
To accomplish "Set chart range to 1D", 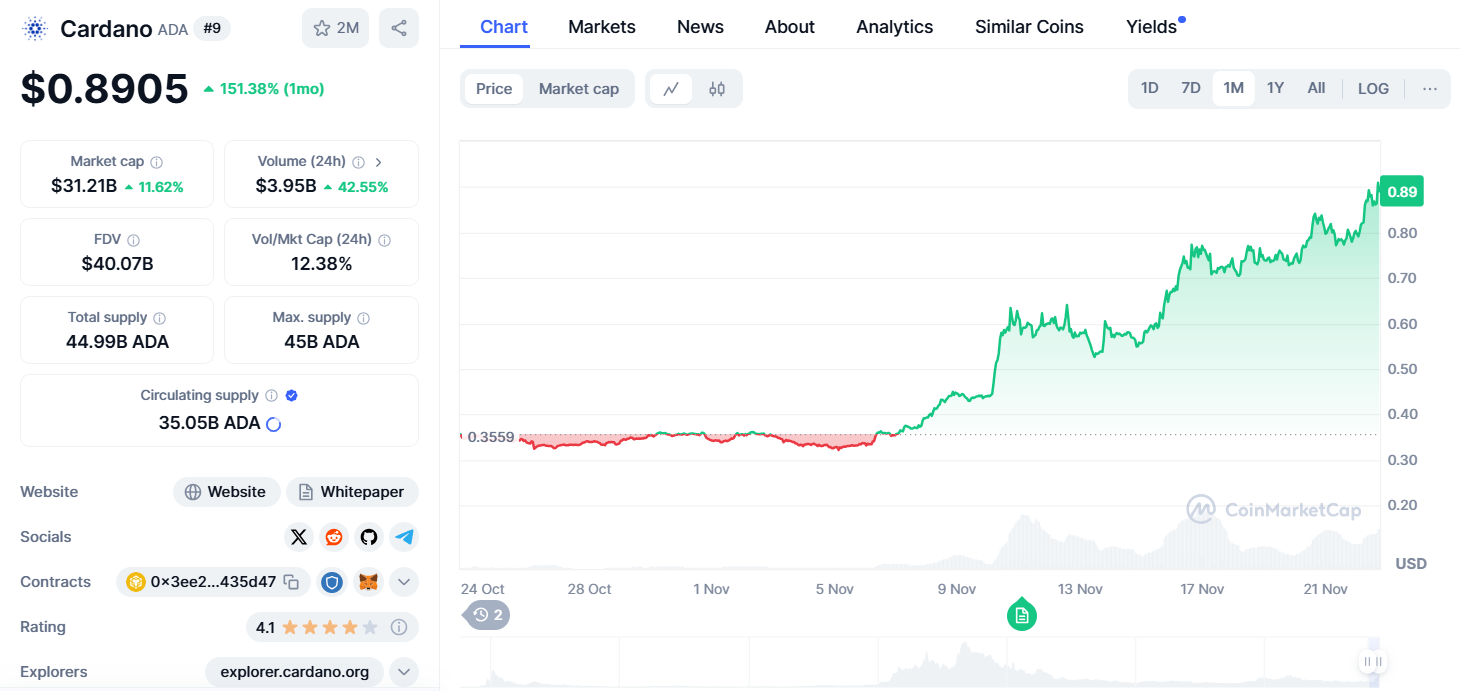I will coord(1150,88).
